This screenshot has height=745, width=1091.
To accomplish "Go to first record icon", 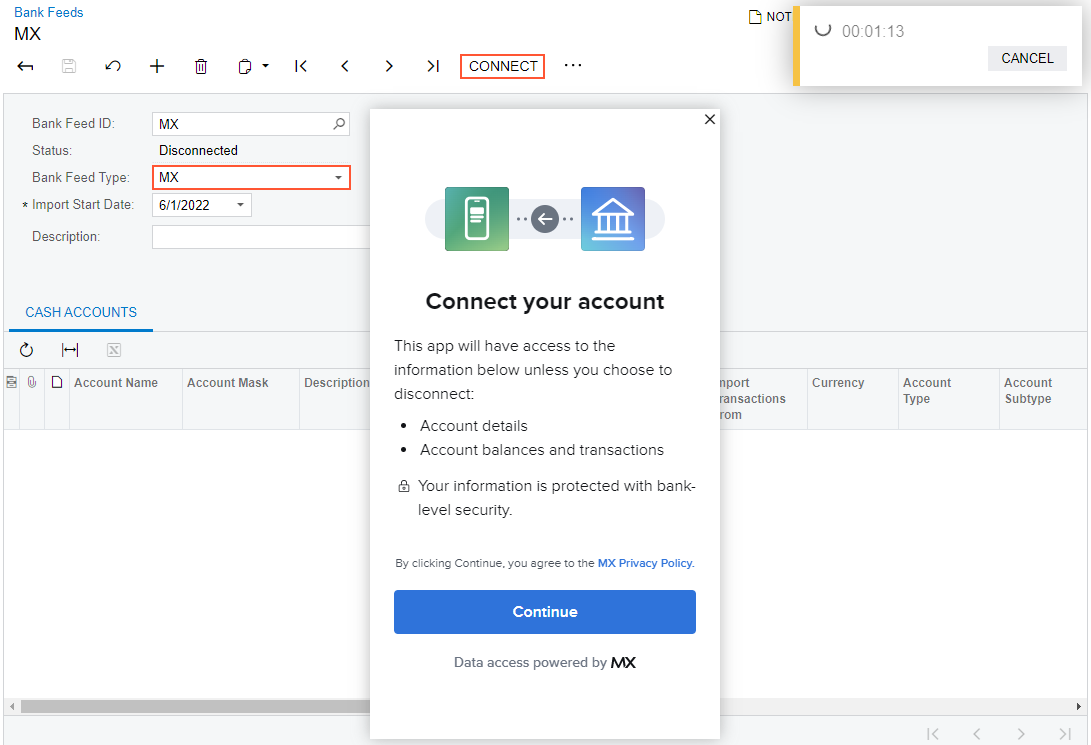I will (301, 66).
